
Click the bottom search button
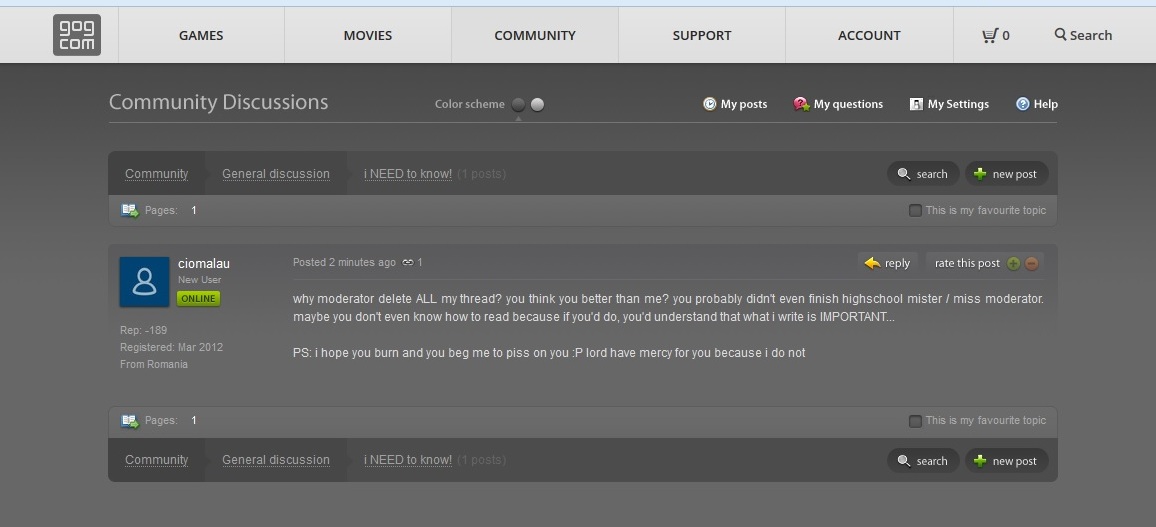pyautogui.click(x=923, y=461)
